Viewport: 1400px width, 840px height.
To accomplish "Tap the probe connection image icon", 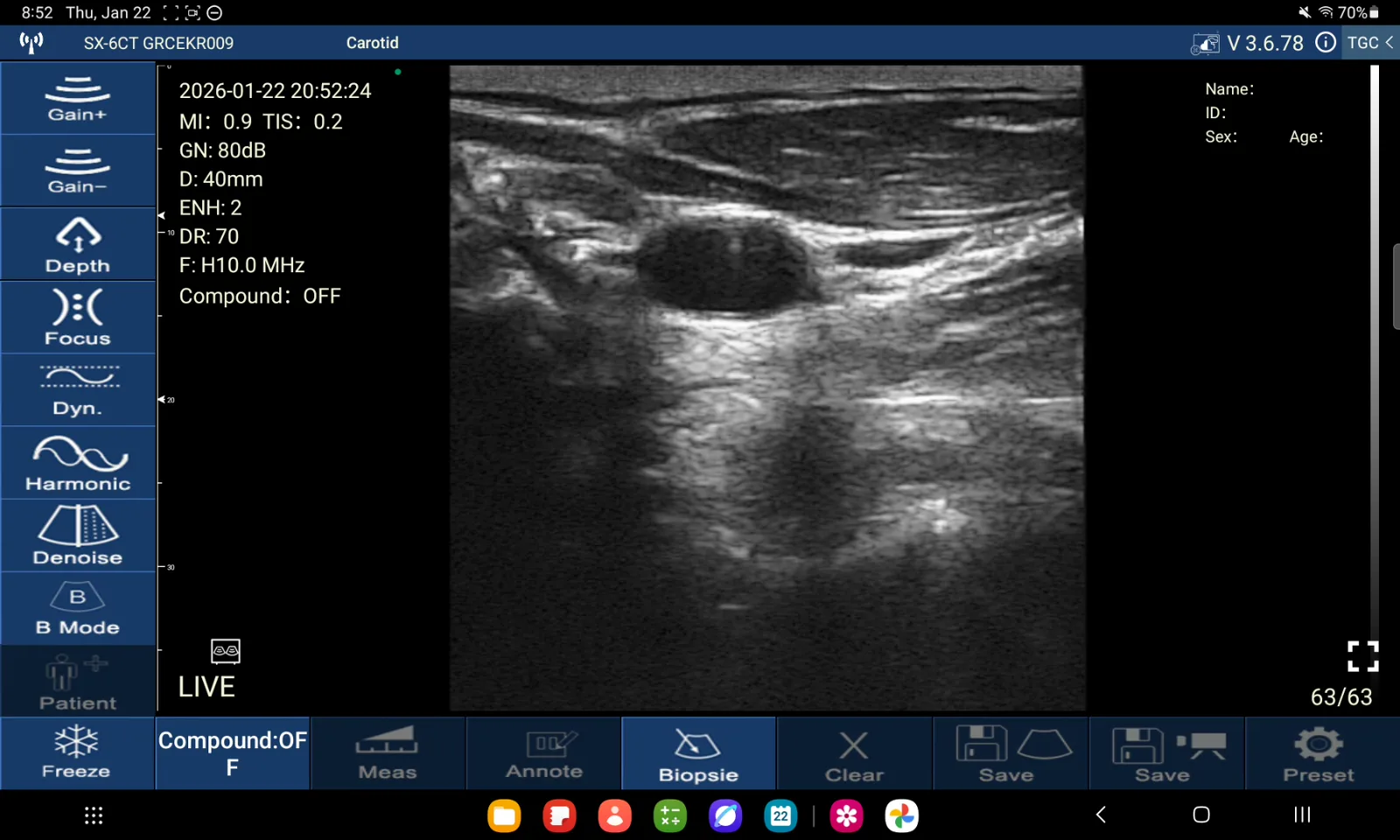I will 1205,44.
